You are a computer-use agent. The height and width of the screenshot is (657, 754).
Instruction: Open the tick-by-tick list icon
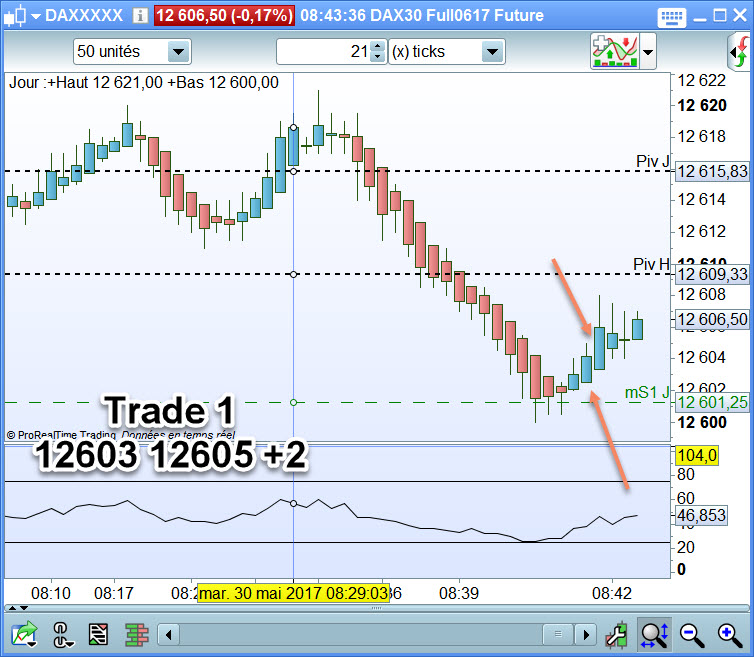click(99, 634)
